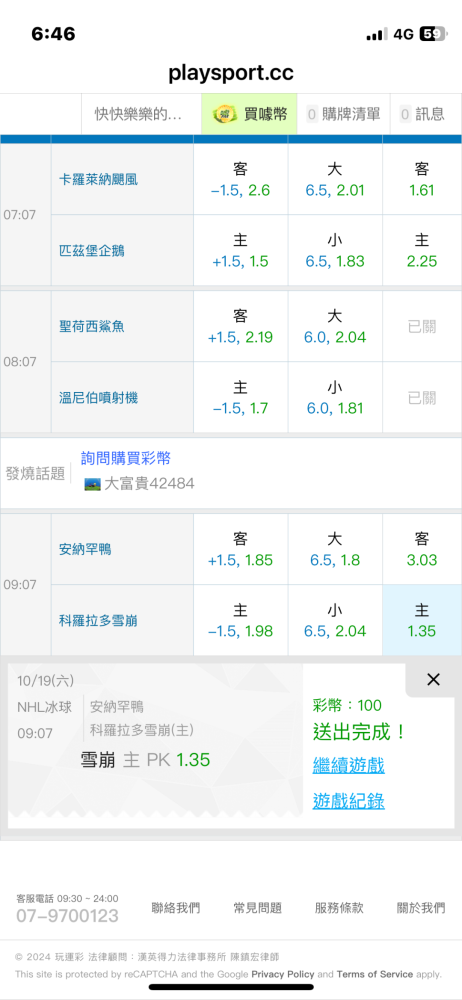462x1000 pixels.
Task: Click the 雪崩 主 PK 1.35 bet summary
Action: 145,760
